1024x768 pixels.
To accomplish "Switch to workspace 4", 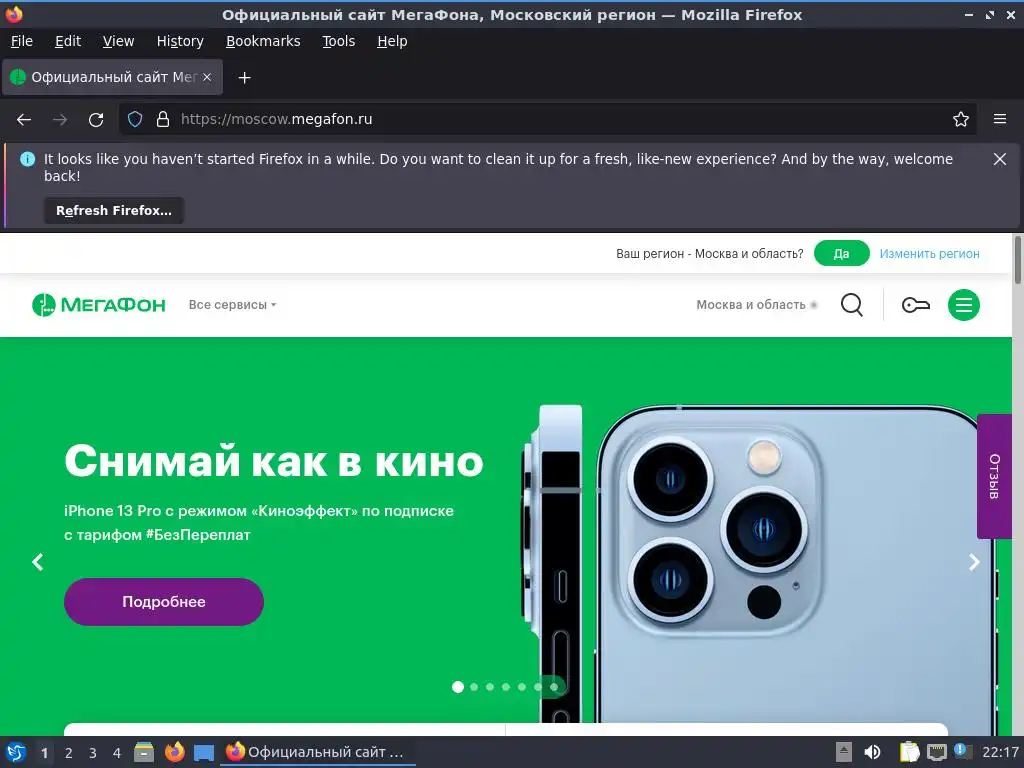I will pos(117,753).
